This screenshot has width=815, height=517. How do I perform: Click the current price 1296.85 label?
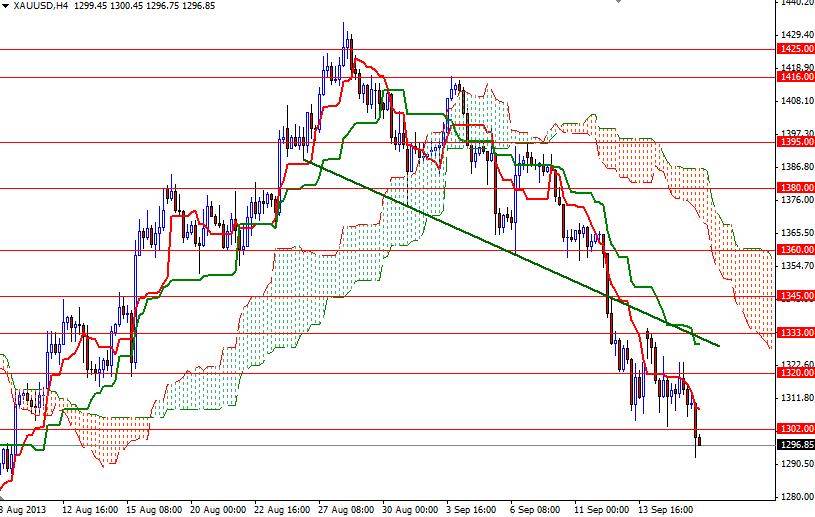click(x=796, y=445)
